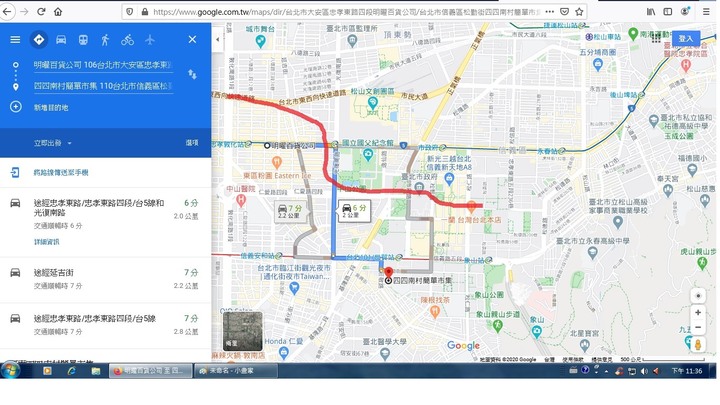Click destination pin 四四南村簡單市集

[x=388, y=274]
